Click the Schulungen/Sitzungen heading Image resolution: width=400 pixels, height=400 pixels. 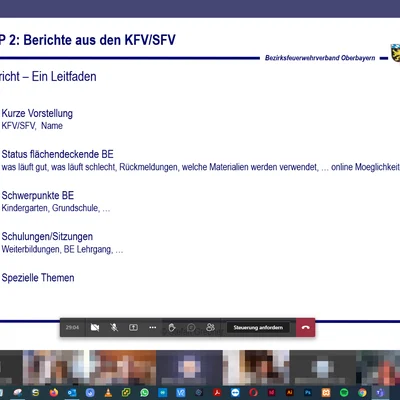(x=47, y=237)
